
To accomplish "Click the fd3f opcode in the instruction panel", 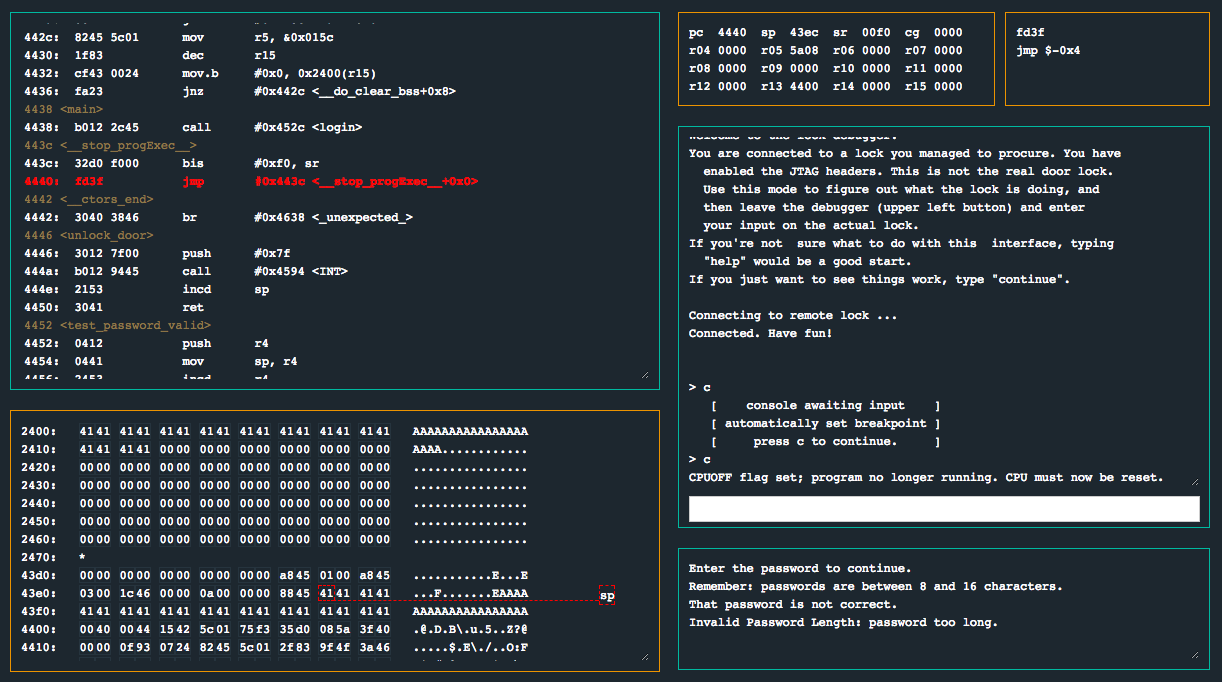I will tap(1032, 32).
